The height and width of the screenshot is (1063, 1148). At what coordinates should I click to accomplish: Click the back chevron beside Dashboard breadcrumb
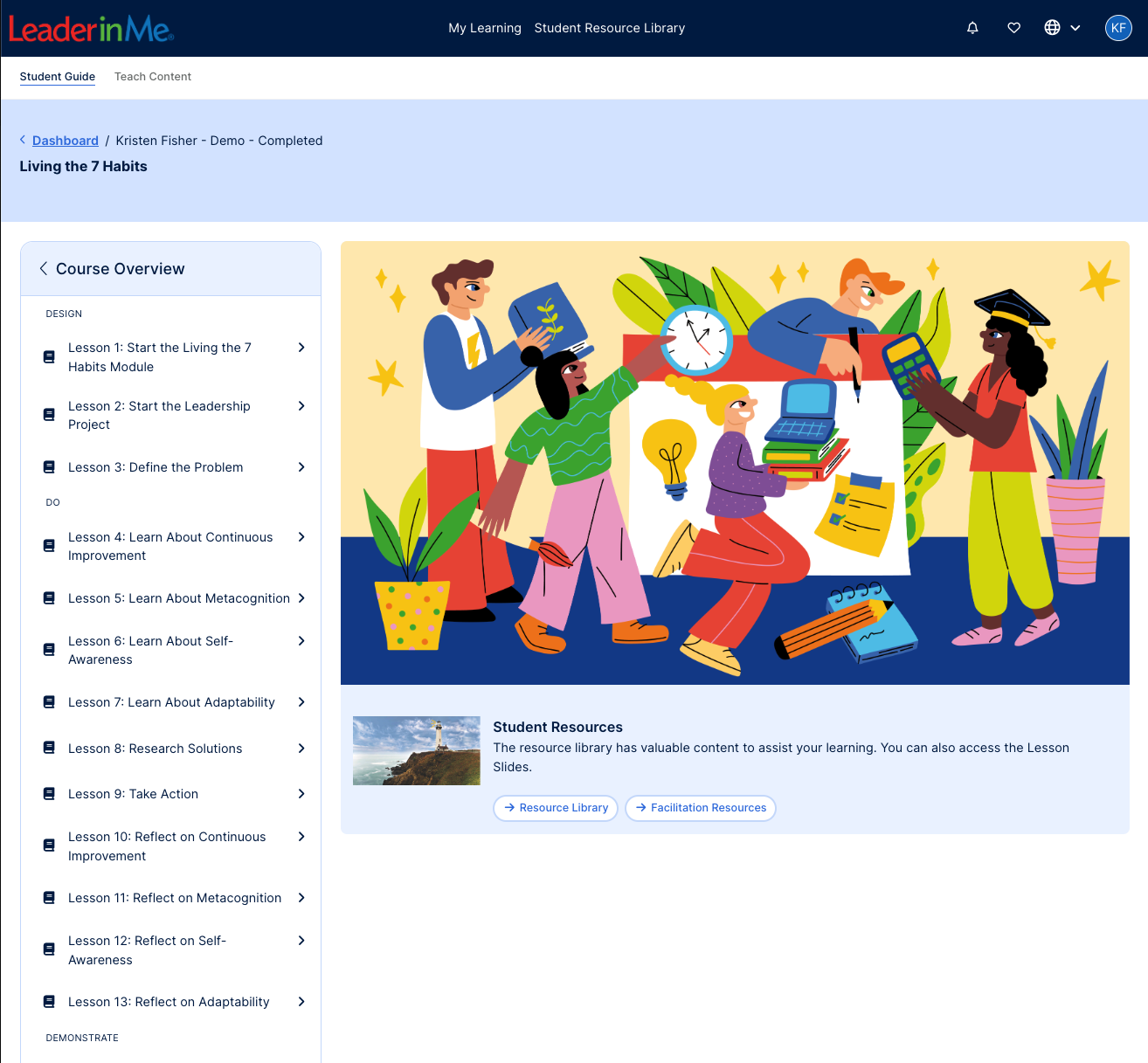(x=23, y=140)
